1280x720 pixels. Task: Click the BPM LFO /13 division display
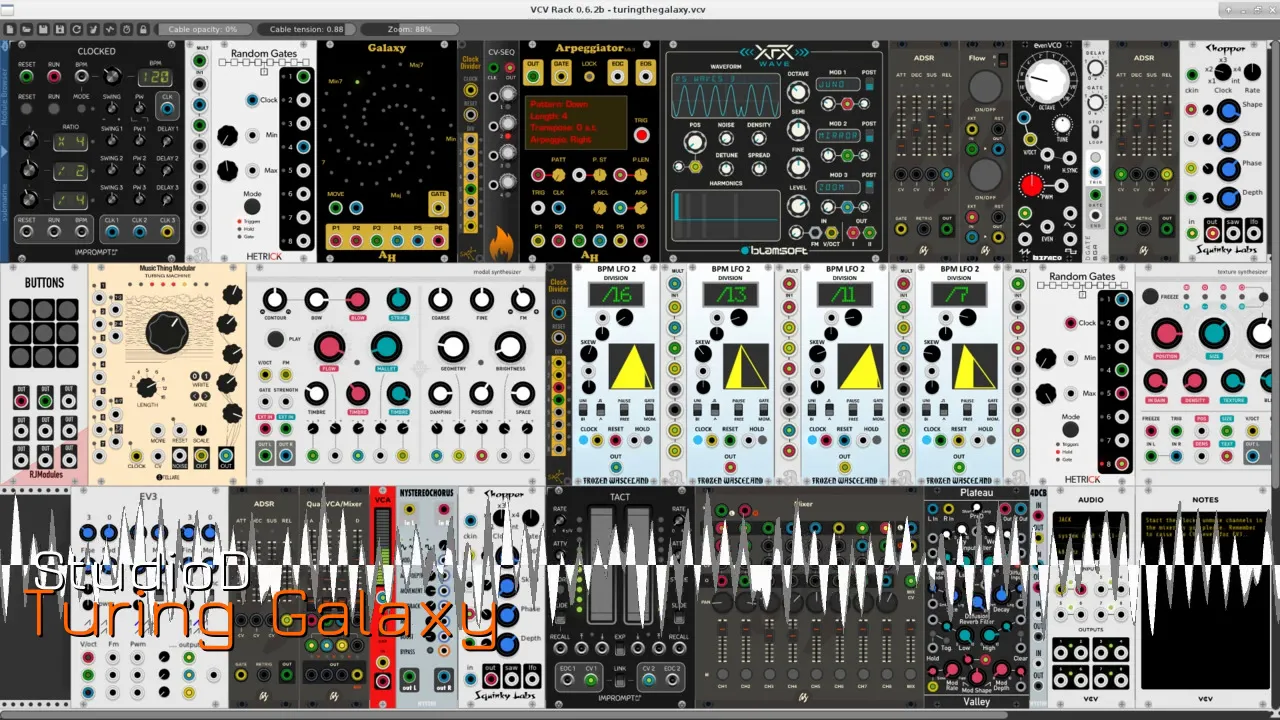tap(731, 294)
